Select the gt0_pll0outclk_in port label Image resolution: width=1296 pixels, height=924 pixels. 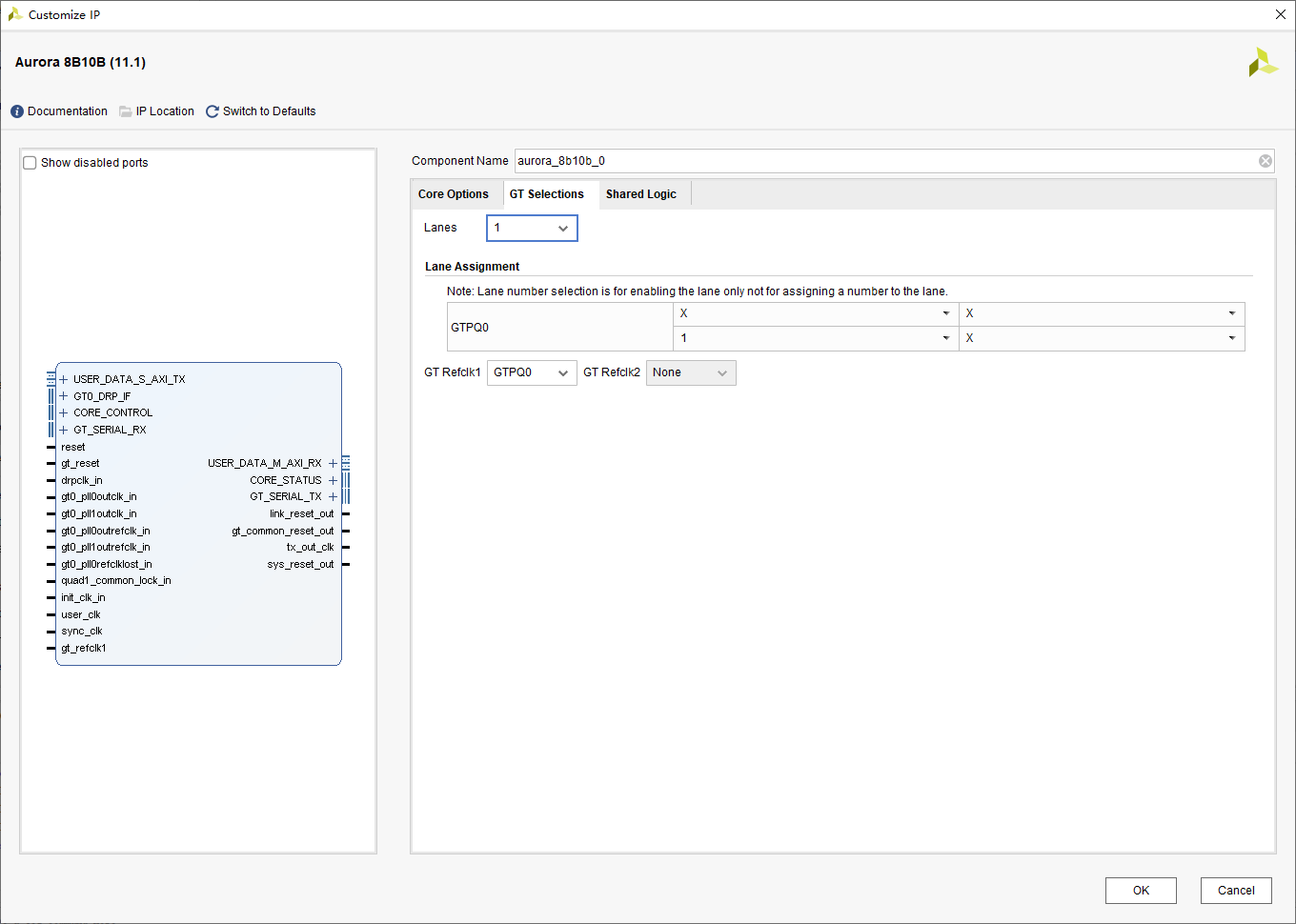(99, 496)
